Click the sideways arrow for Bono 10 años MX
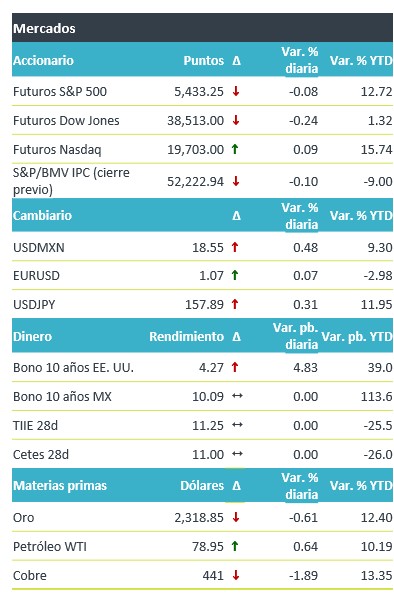Image resolution: width=394 pixels, height=603 pixels. click(x=237, y=396)
